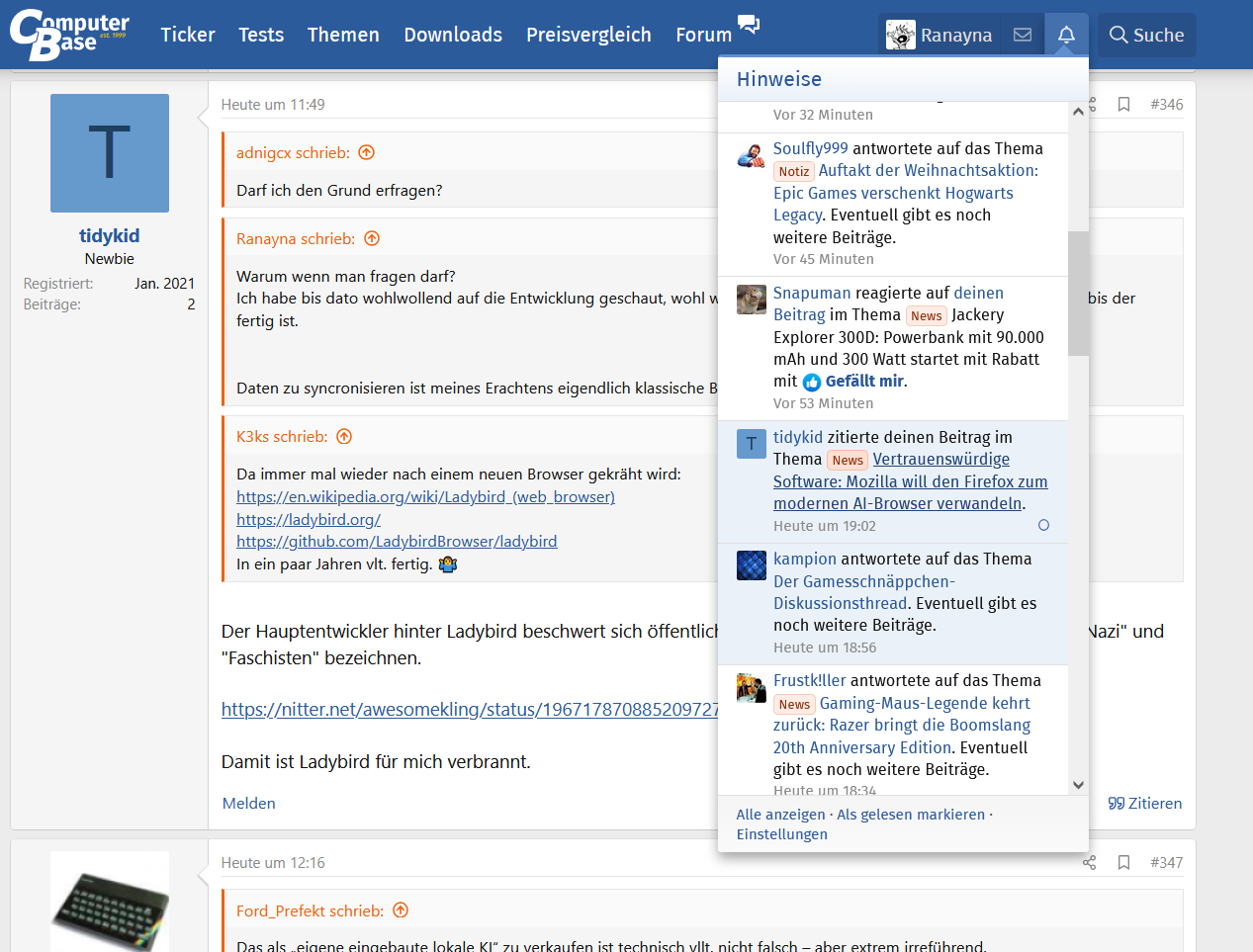The height and width of the screenshot is (952, 1253).
Task: Open the ComputerBase logo home link
Action: pos(69,35)
